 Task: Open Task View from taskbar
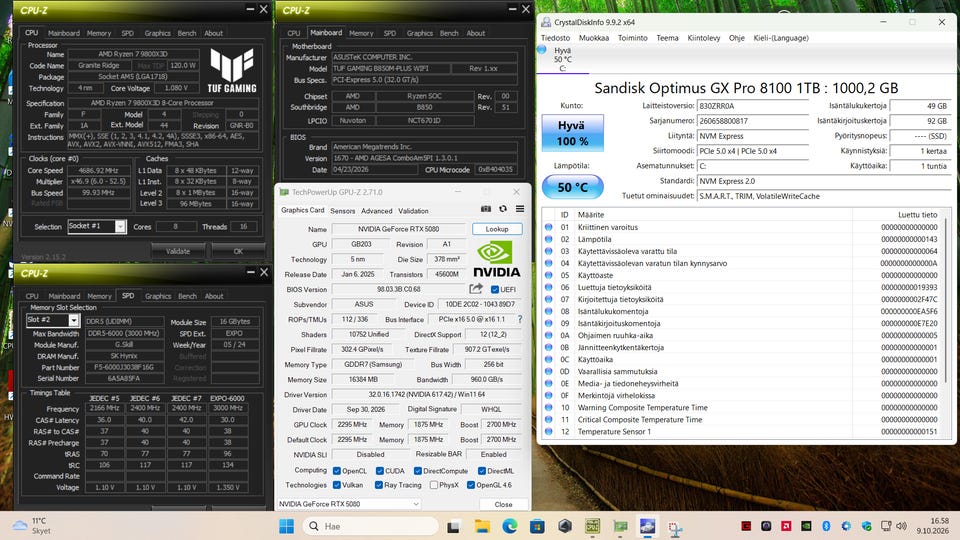click(453, 527)
